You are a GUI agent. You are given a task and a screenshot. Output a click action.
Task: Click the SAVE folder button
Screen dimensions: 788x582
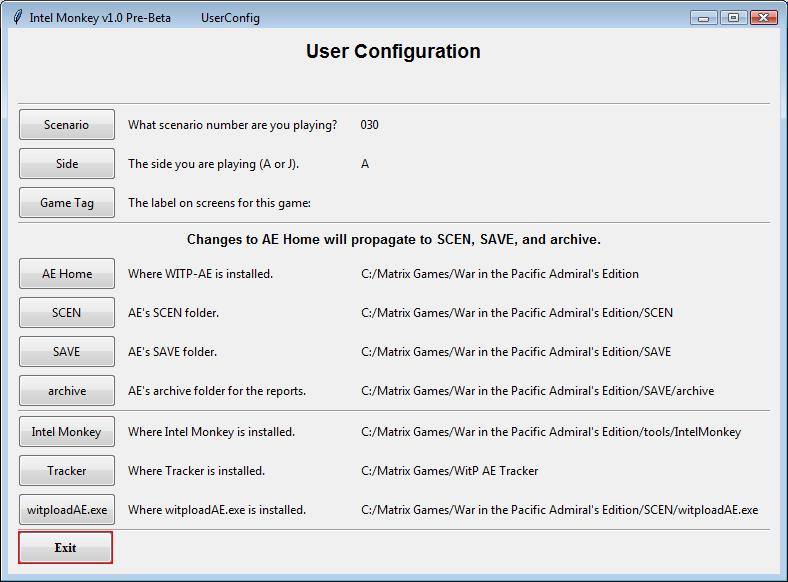click(66, 352)
